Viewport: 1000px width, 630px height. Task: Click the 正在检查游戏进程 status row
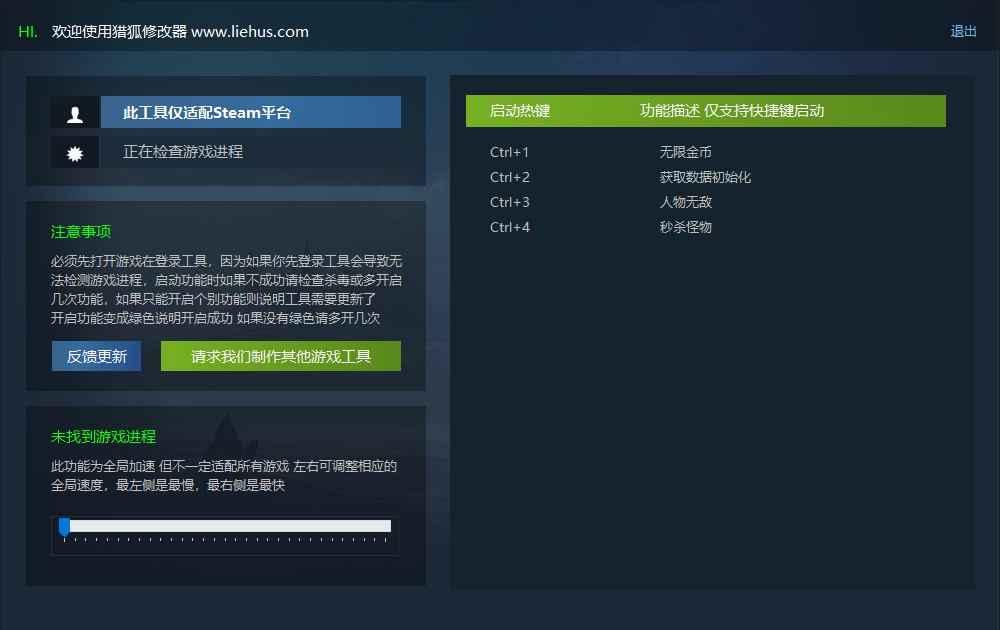tap(249, 152)
